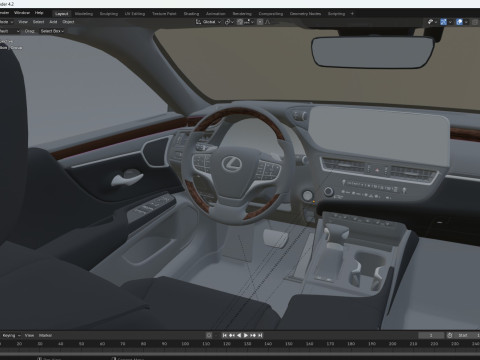The image size is (480, 360).
Task: Switch to the Layout workspace tab
Action: pyautogui.click(x=62, y=14)
